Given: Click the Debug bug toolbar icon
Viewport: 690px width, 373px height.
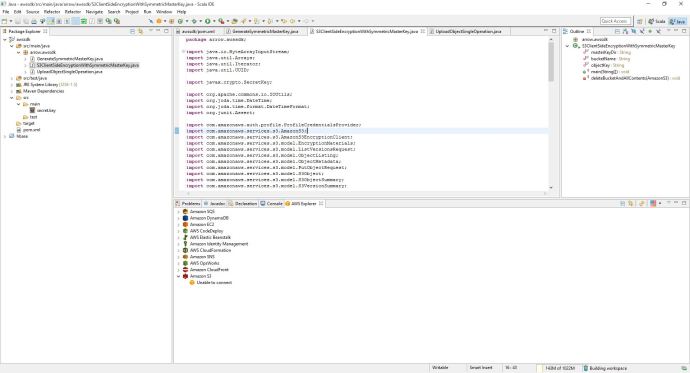Looking at the screenshot, I should pyautogui.click(x=194, y=21).
